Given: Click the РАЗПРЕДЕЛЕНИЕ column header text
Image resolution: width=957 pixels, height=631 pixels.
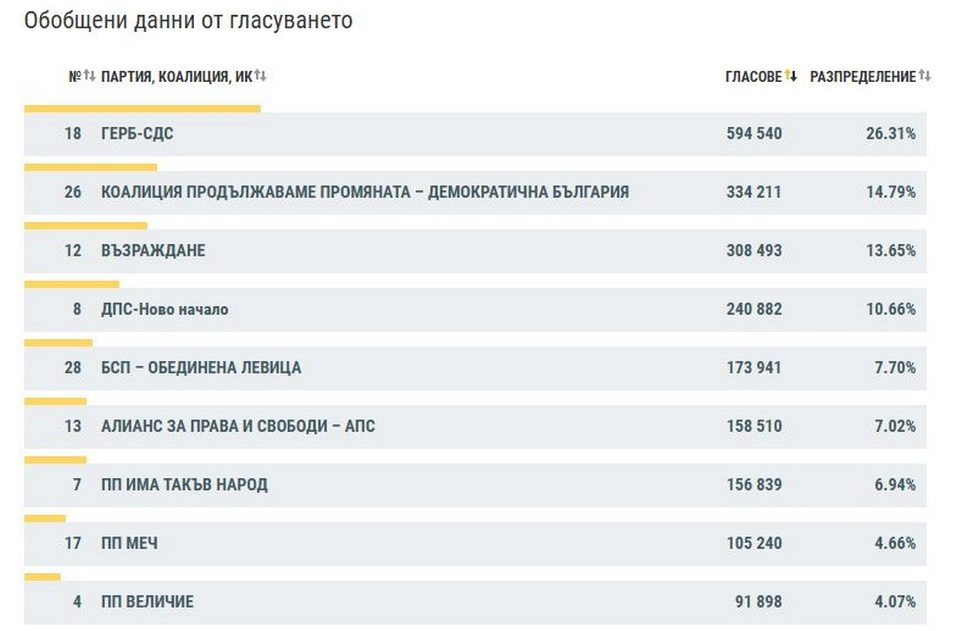Looking at the screenshot, I should tap(862, 77).
